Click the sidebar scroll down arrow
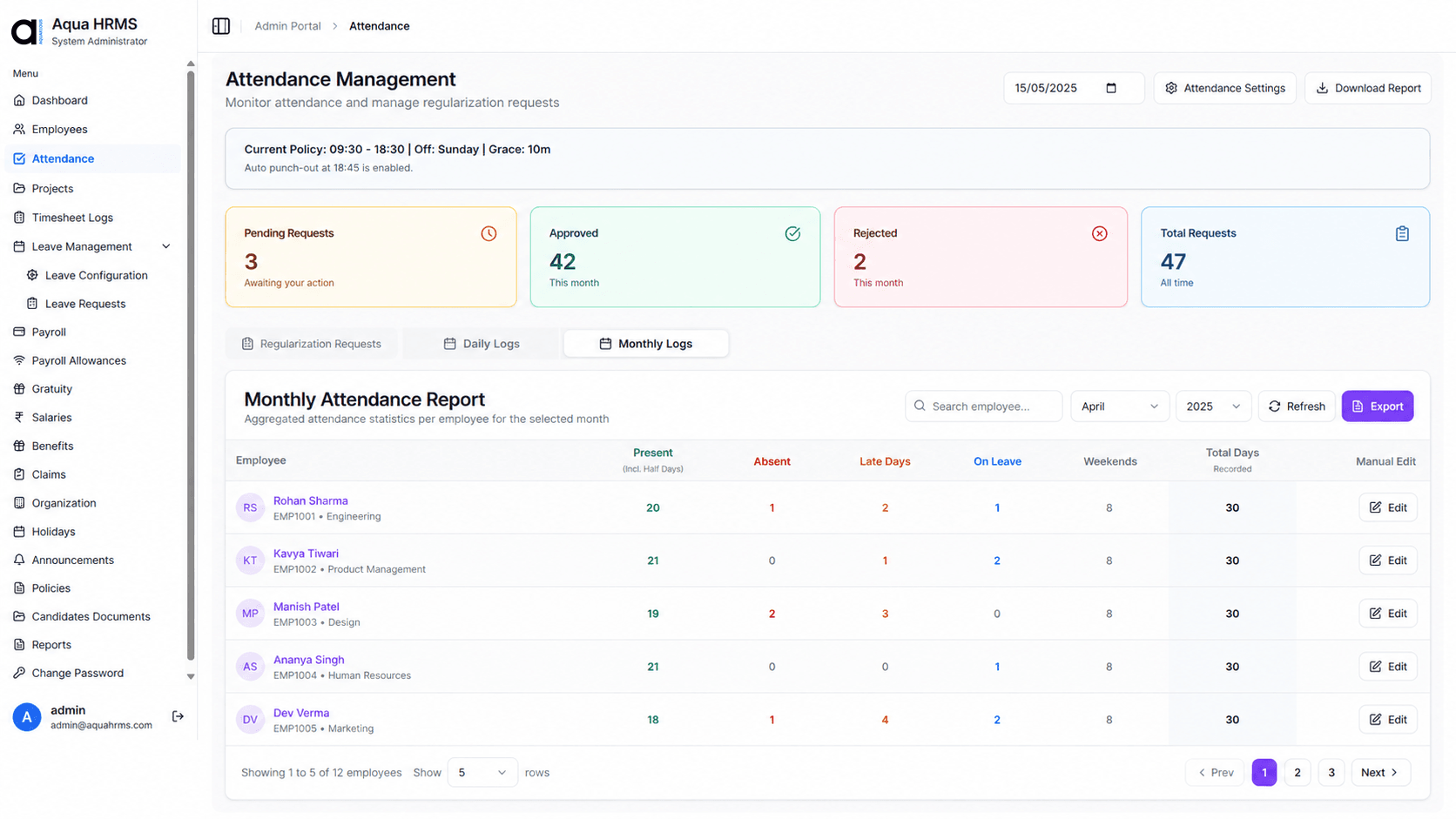The height and width of the screenshot is (819, 1456). [x=191, y=676]
